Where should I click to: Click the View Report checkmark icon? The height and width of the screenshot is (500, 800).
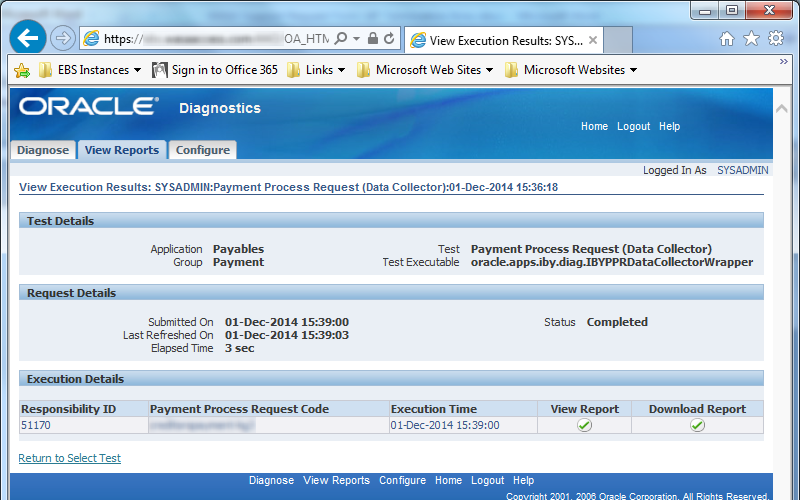pos(584,425)
